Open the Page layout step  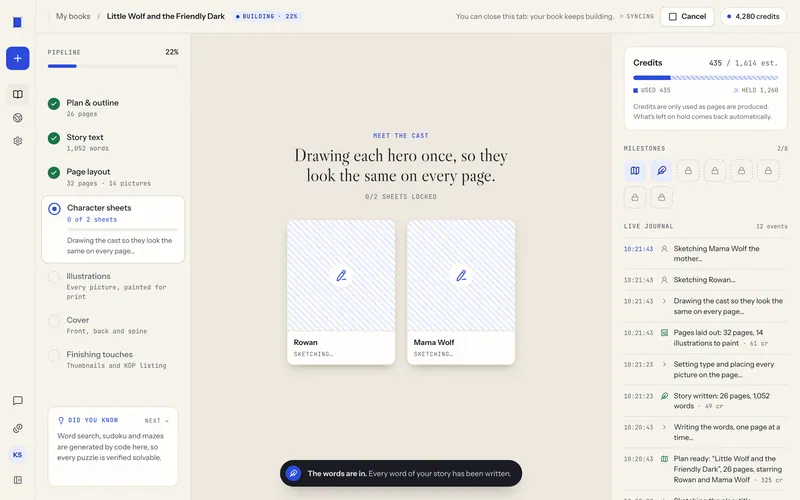point(113,177)
